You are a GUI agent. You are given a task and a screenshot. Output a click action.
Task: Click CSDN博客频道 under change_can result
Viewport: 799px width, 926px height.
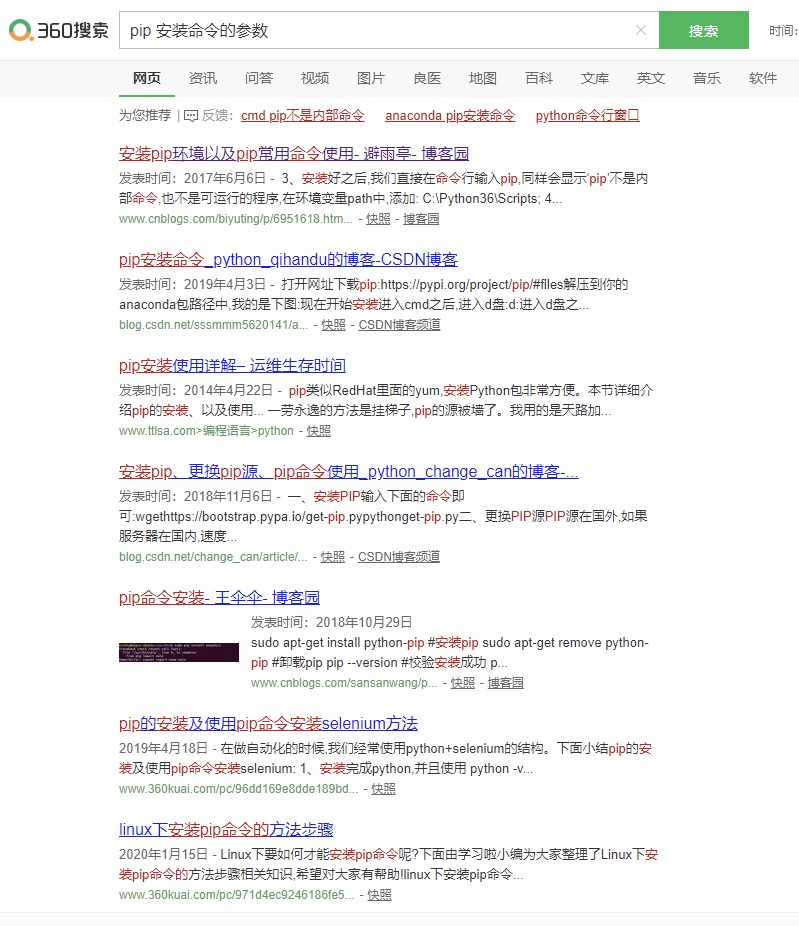click(x=399, y=557)
